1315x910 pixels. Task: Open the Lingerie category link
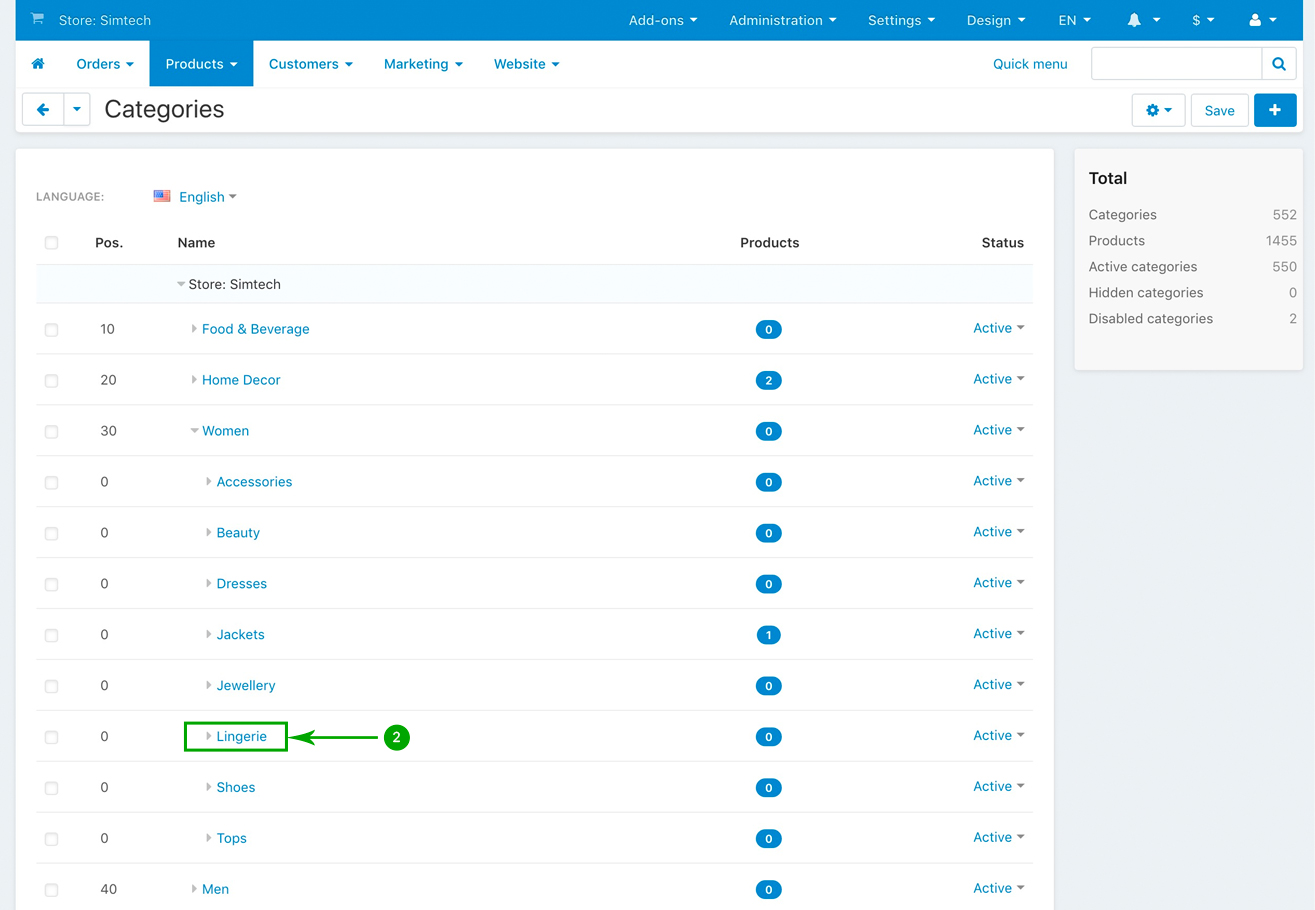pos(242,737)
